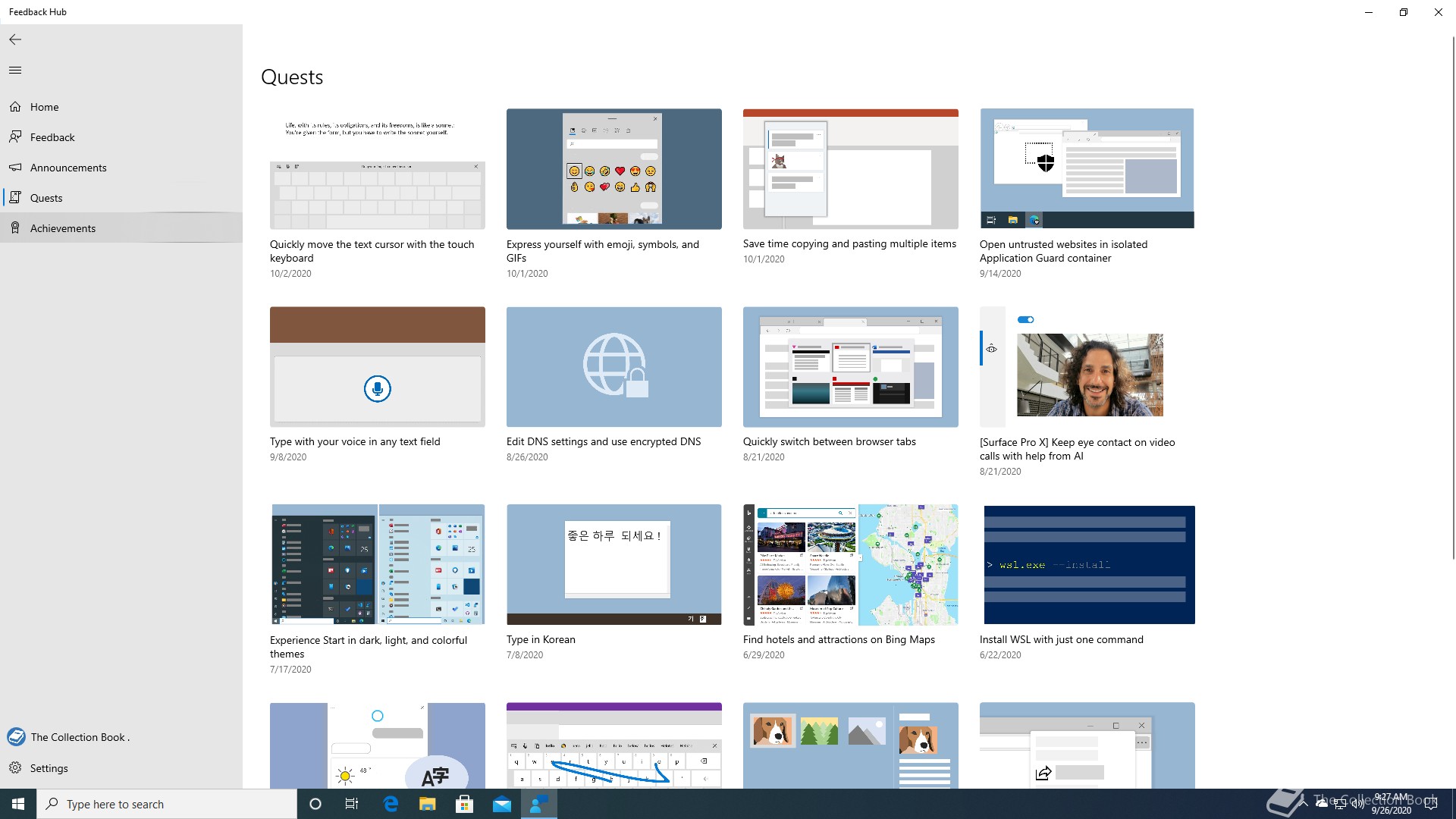This screenshot has height=819, width=1456.
Task: Click 'Experience Start in dark, light' title
Action: tap(369, 647)
